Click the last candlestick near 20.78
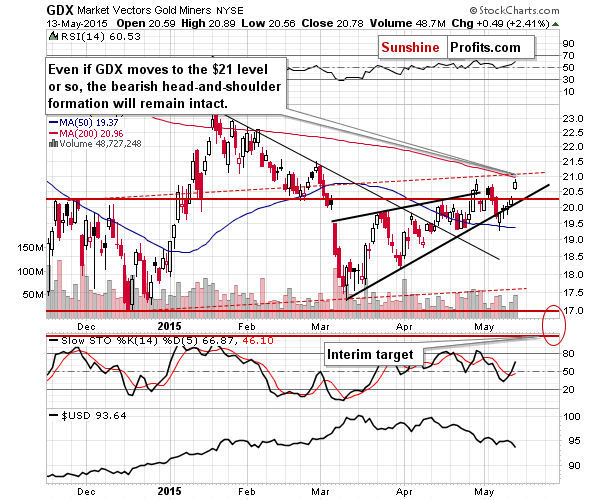 coord(515,184)
